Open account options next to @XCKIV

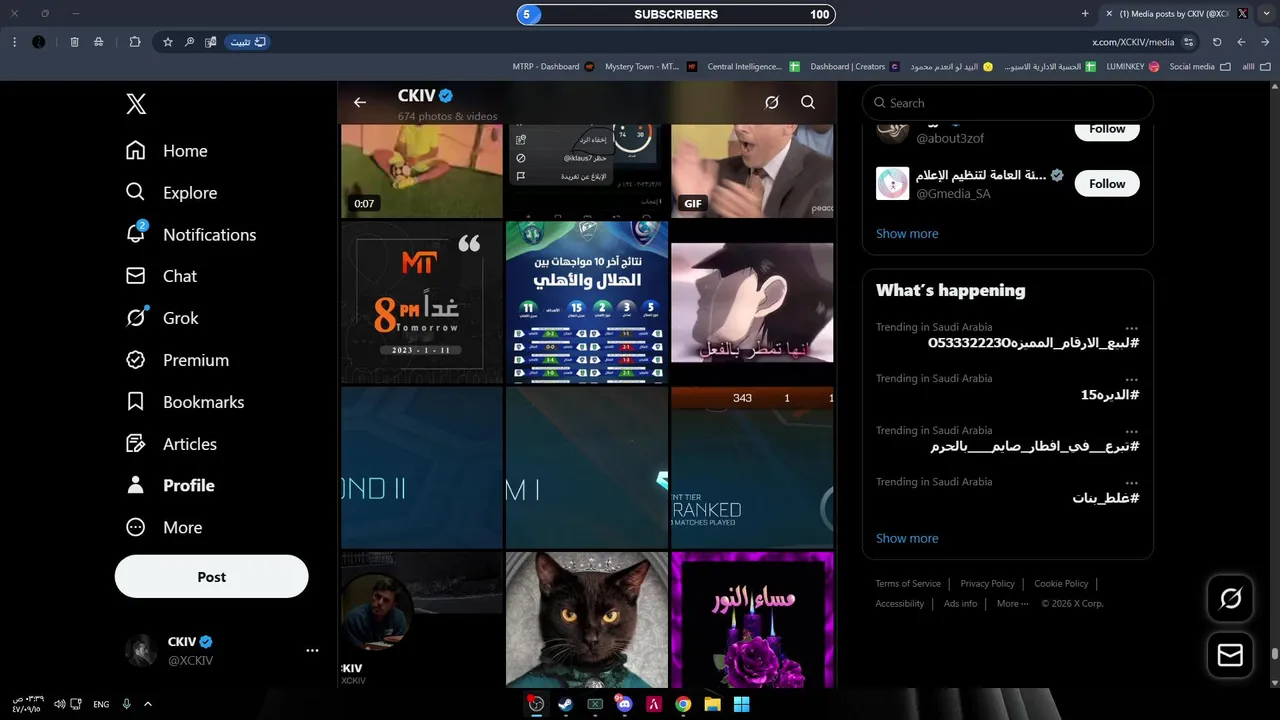coord(312,651)
